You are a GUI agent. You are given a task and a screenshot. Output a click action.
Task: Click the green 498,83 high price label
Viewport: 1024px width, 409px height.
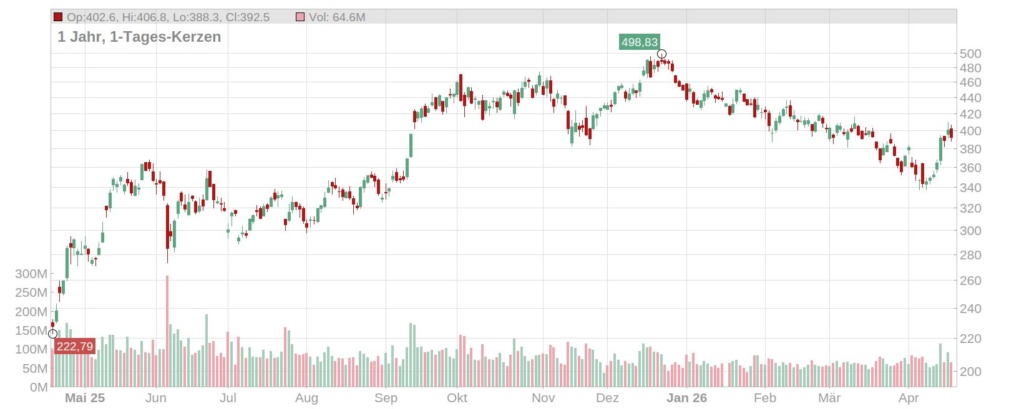coord(637,41)
